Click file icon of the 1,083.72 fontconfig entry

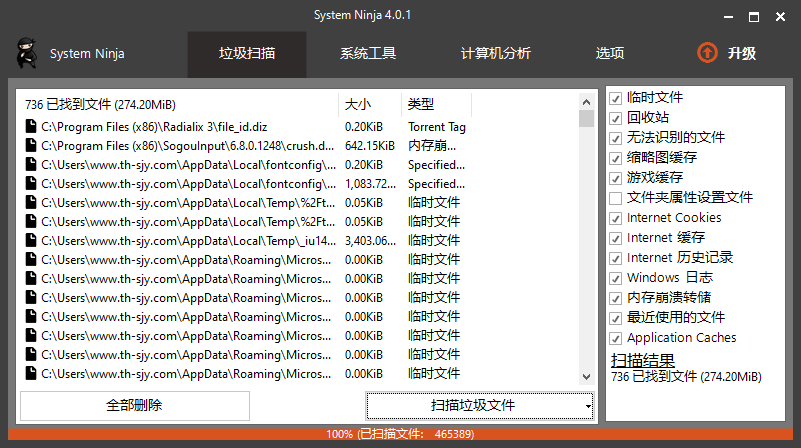pos(30,184)
